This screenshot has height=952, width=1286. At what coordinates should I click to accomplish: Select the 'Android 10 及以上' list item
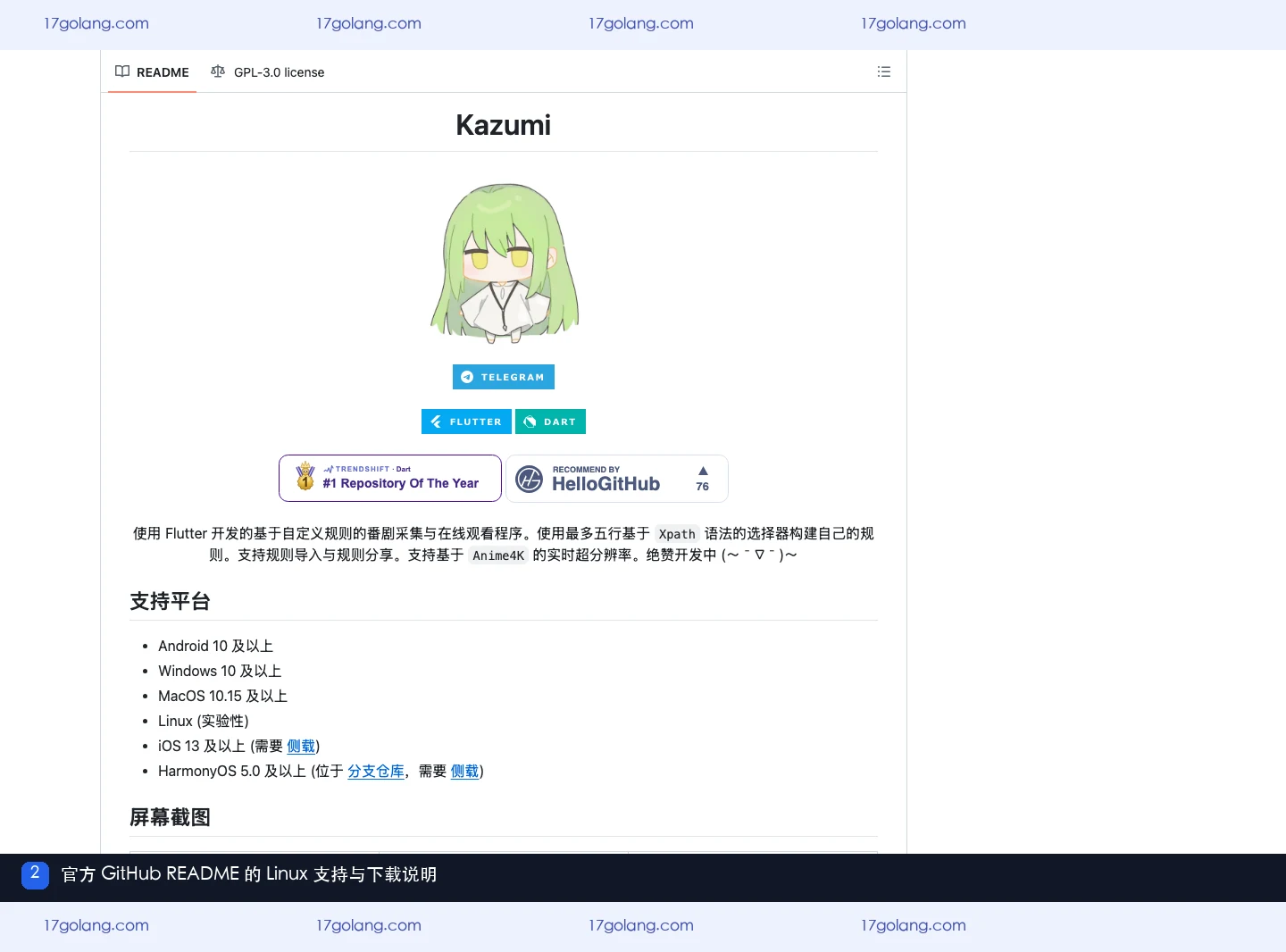coord(215,646)
